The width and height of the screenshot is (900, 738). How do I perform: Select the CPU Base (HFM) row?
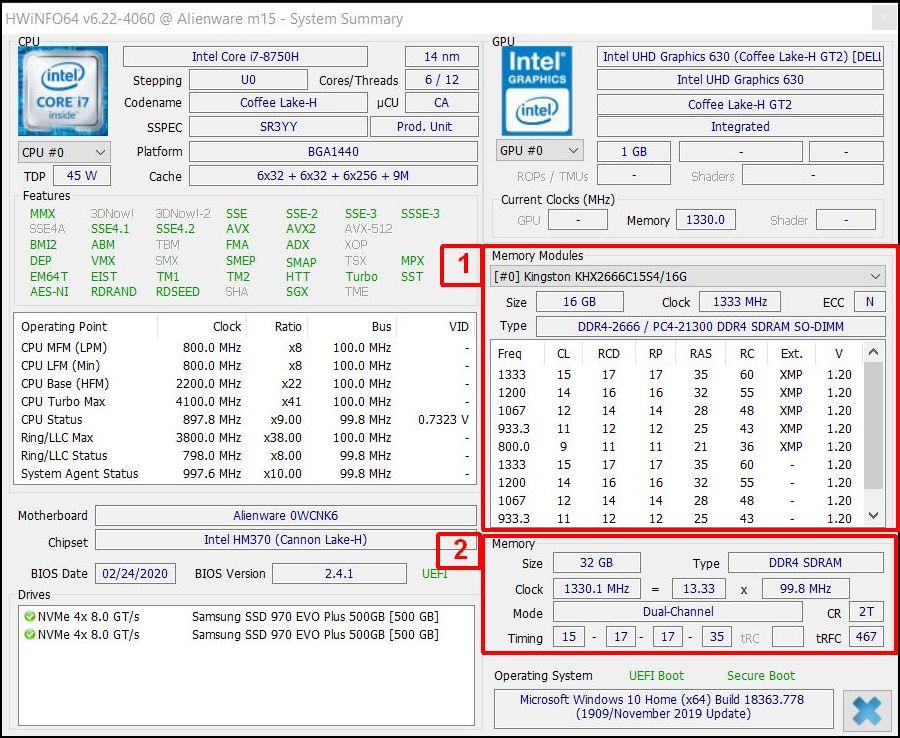point(245,383)
